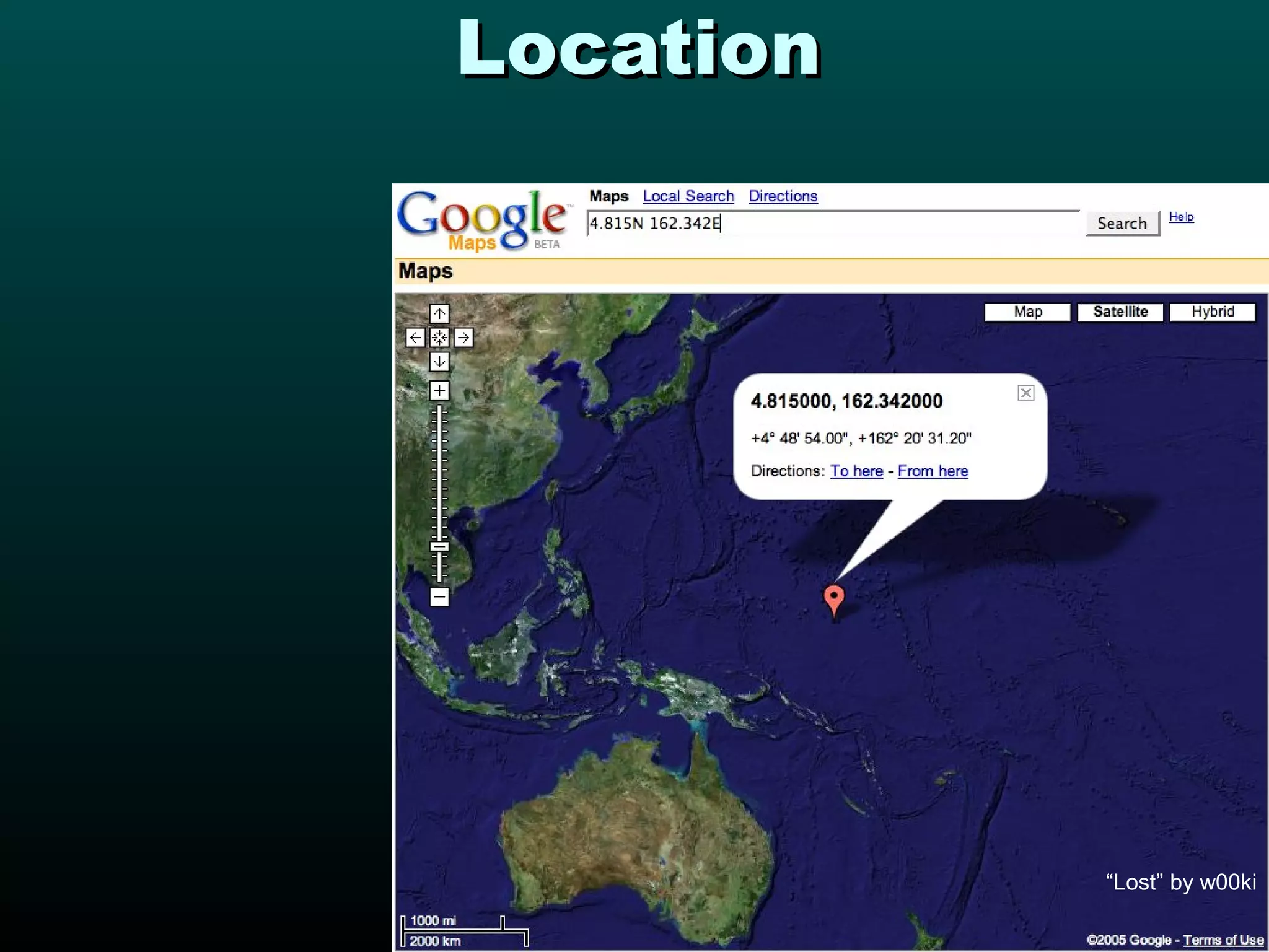Pan map right with the right arrow
Viewport: 1269px width, 952px height.
(463, 338)
